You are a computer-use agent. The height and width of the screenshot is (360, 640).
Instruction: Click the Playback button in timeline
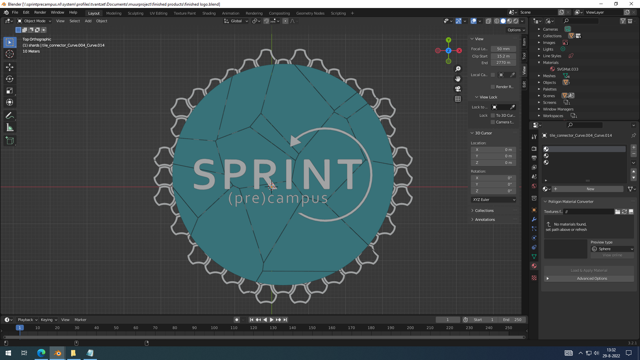(x=27, y=320)
